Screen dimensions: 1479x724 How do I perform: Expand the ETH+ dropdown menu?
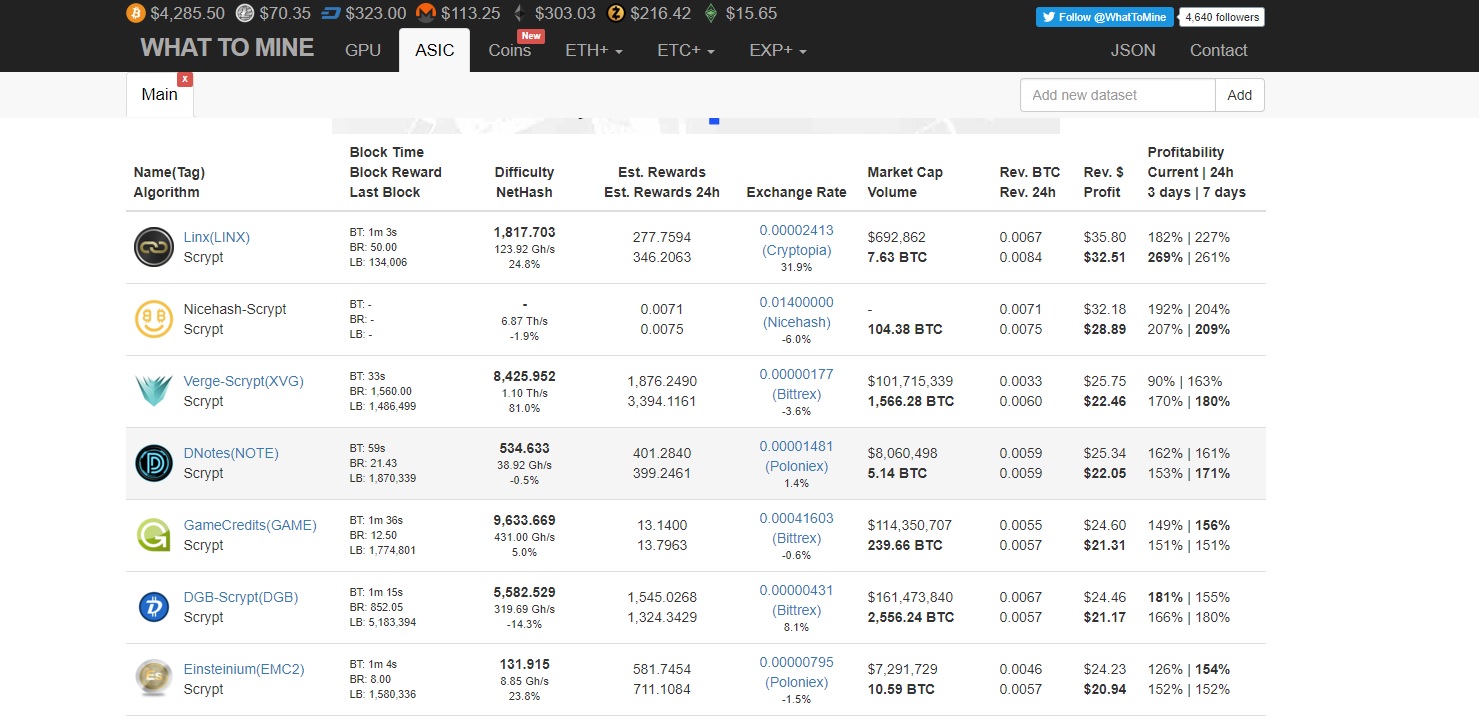tap(594, 50)
